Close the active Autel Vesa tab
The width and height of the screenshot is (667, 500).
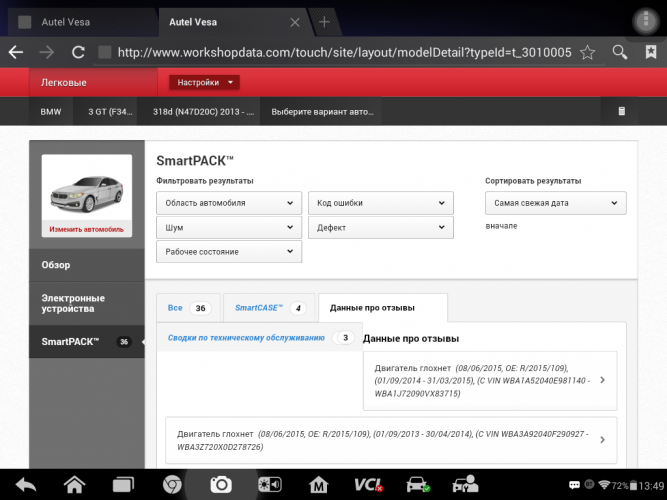[295, 22]
